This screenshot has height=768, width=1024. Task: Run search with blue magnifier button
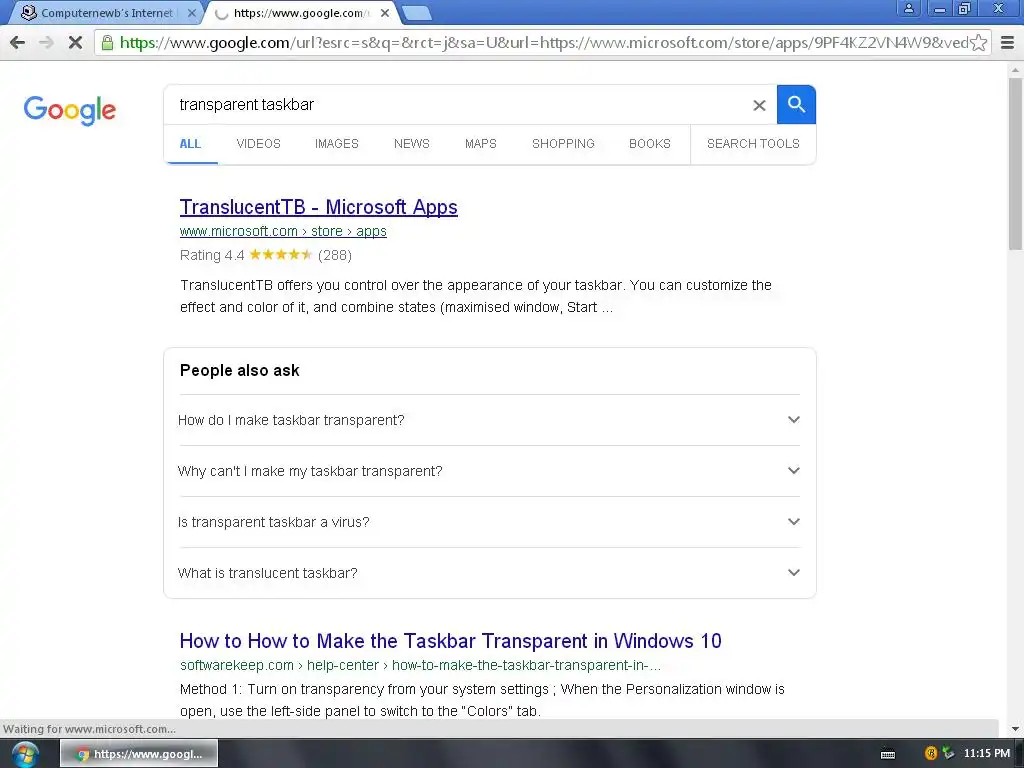796,104
